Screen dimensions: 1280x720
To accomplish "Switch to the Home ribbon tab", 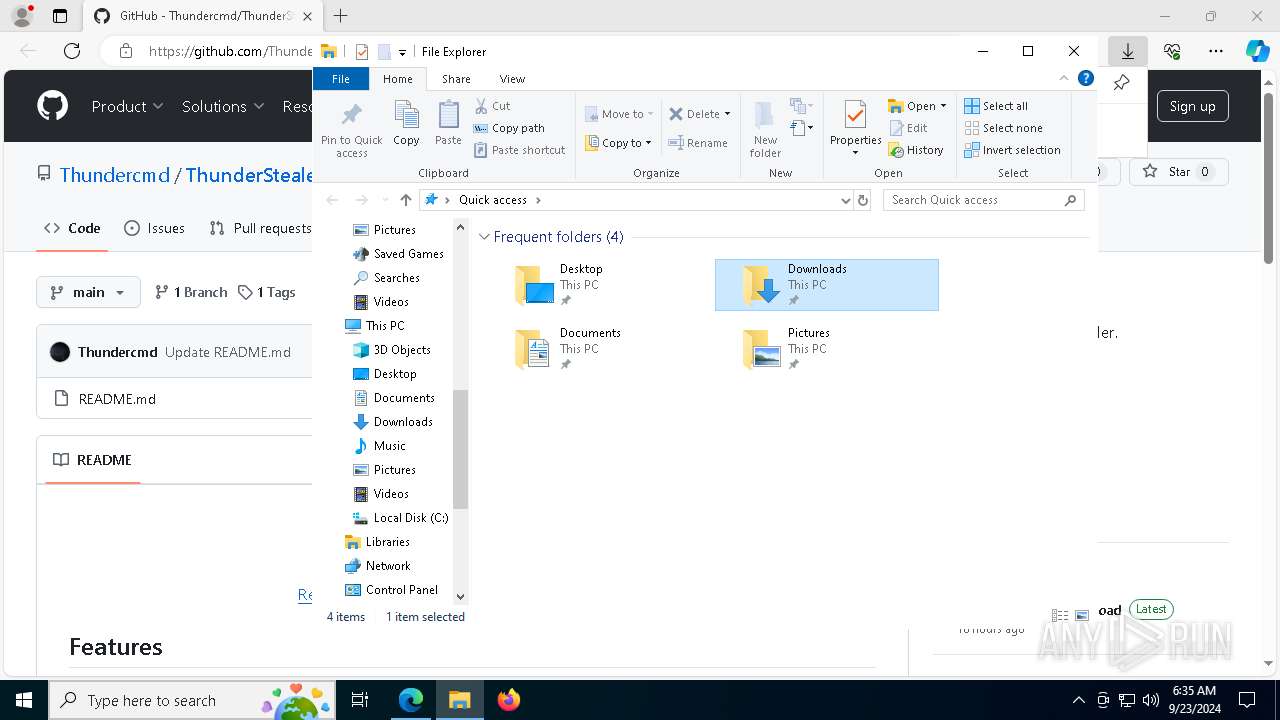I will click(397, 79).
